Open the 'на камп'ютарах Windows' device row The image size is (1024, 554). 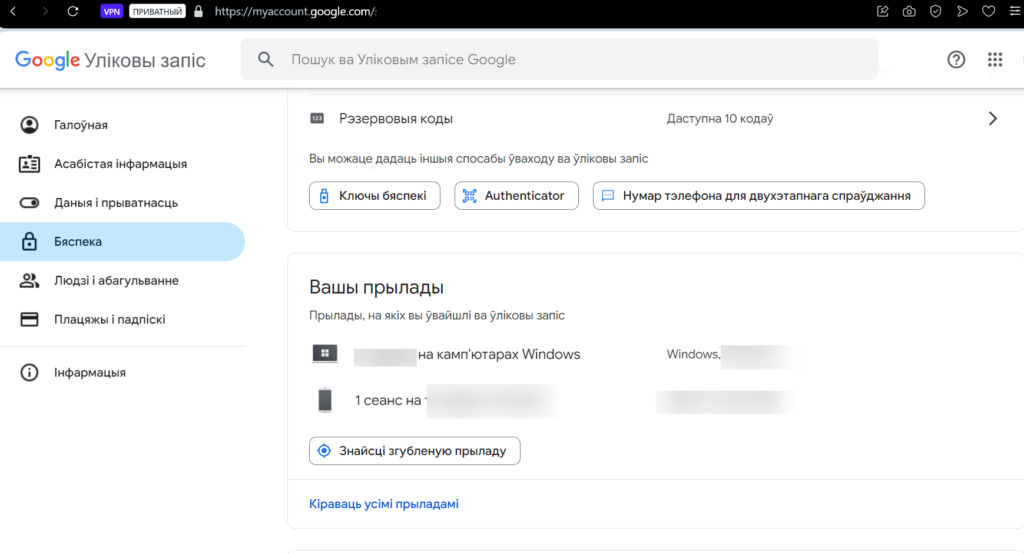tap(655, 354)
